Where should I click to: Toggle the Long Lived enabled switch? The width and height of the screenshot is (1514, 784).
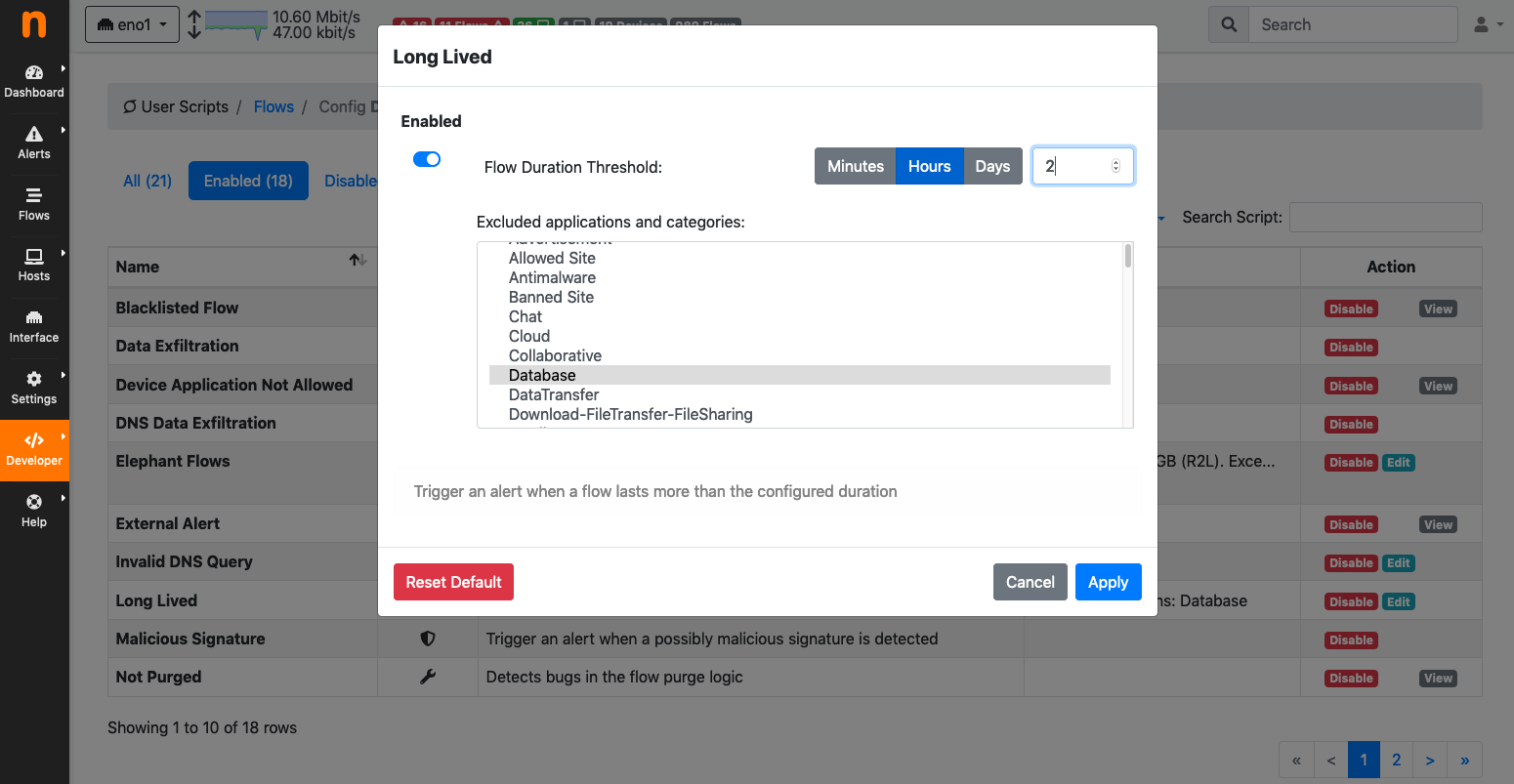pyautogui.click(x=427, y=159)
